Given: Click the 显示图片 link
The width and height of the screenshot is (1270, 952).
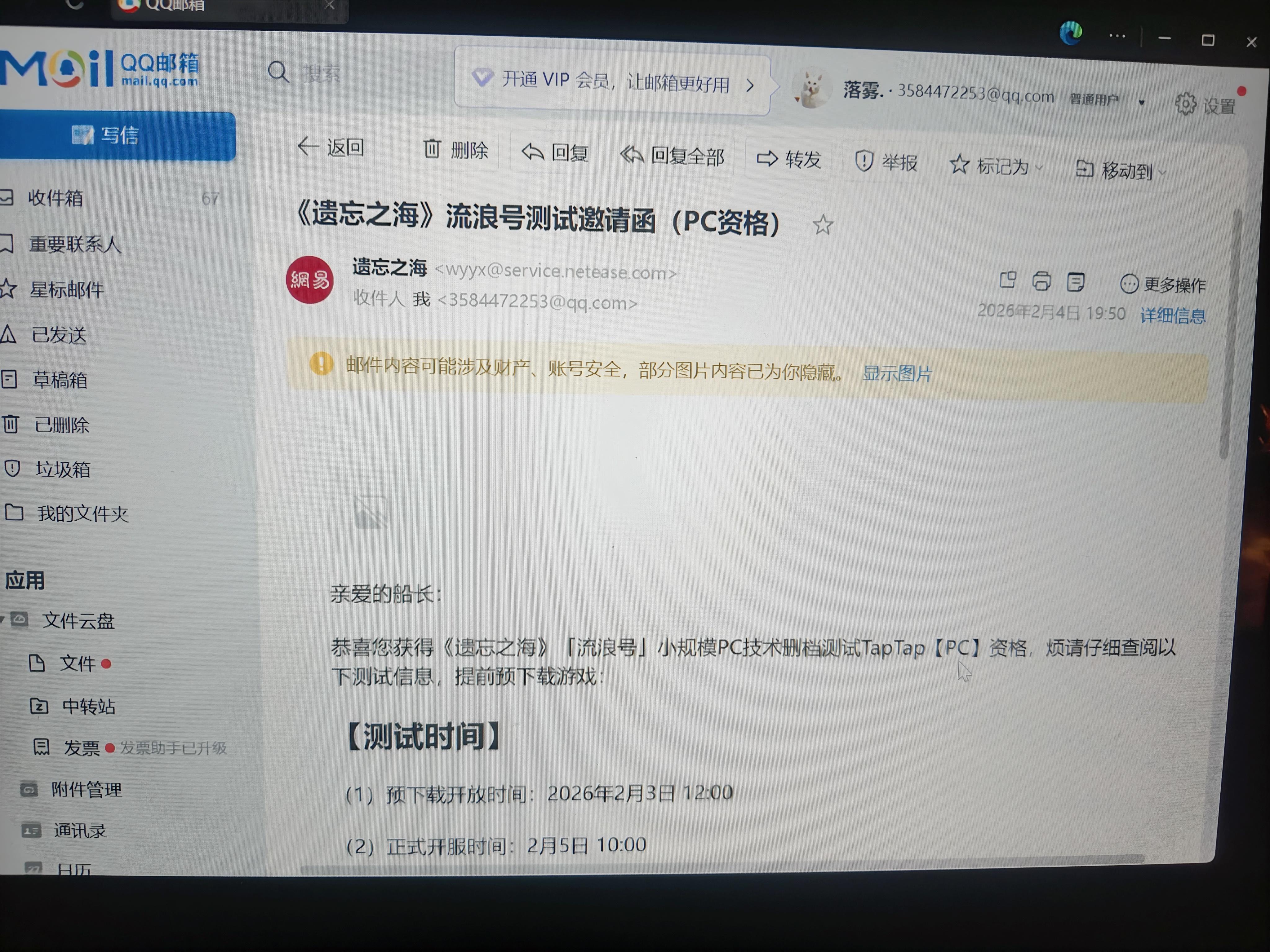Looking at the screenshot, I should (897, 373).
